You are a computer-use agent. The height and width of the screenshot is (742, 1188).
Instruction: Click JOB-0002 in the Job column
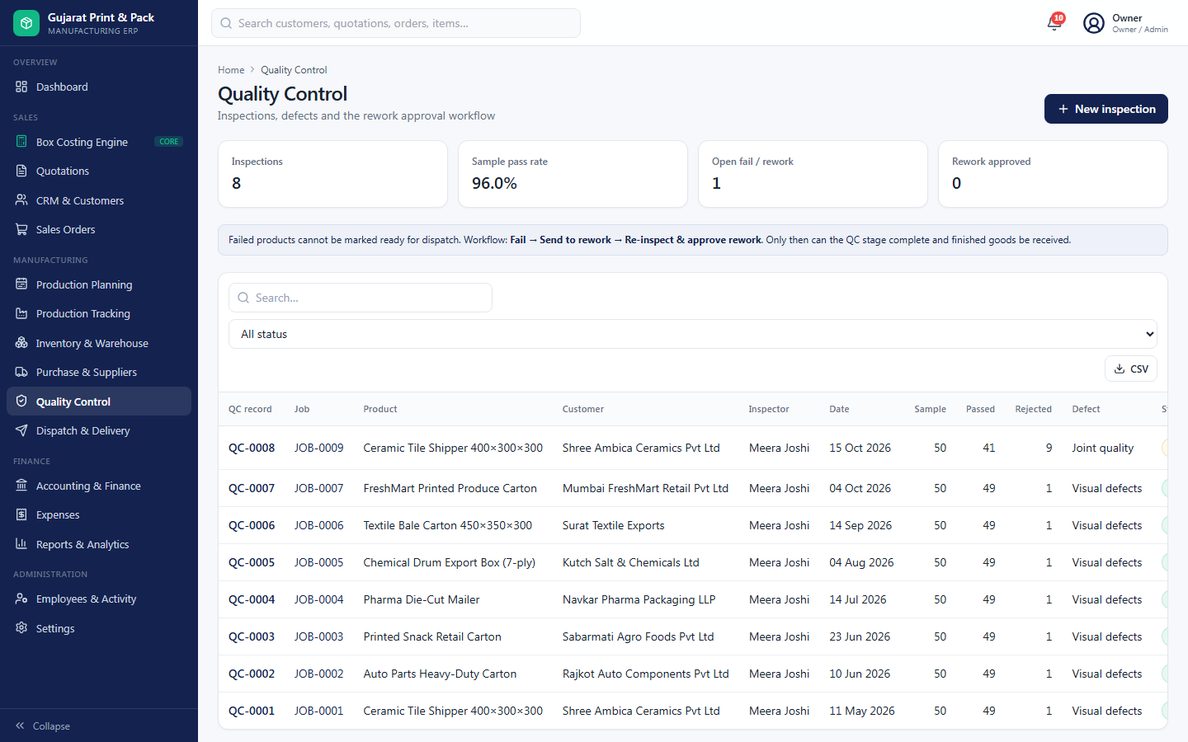pos(319,674)
